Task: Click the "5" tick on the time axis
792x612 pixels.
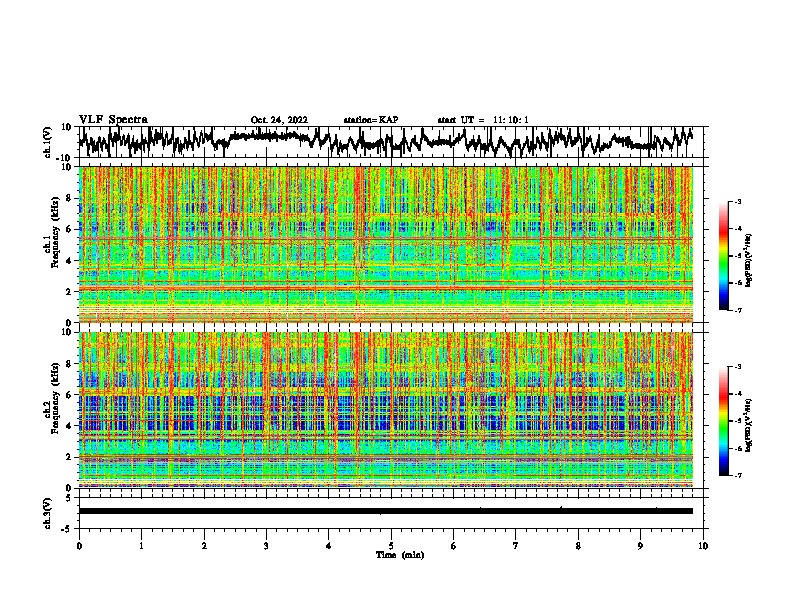Action: pyautogui.click(x=391, y=546)
